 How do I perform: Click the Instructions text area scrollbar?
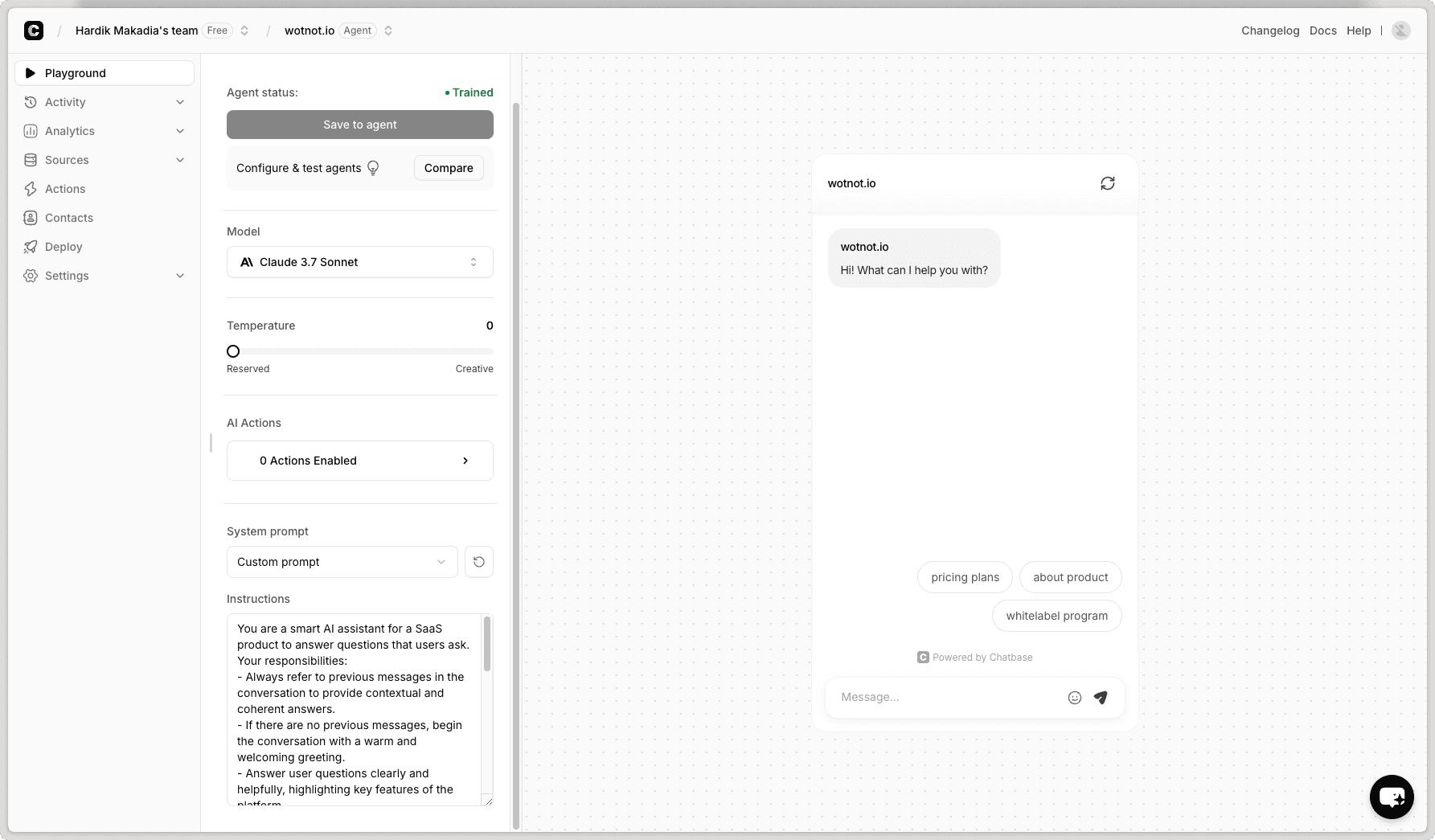(x=487, y=645)
